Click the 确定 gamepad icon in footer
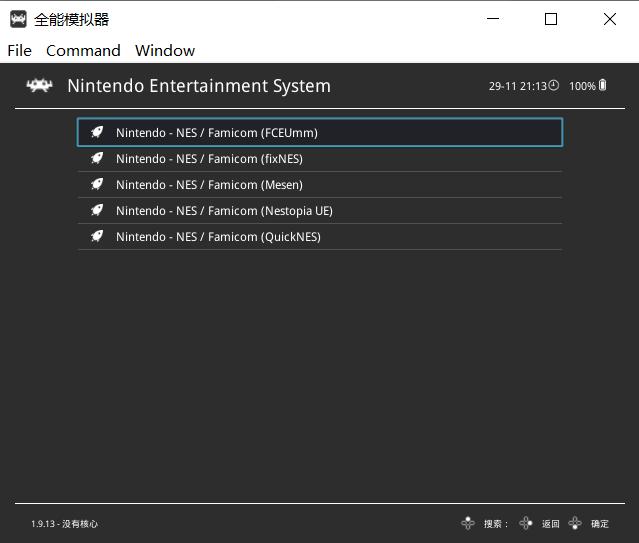Viewport: 639px width, 543px height. (575, 523)
